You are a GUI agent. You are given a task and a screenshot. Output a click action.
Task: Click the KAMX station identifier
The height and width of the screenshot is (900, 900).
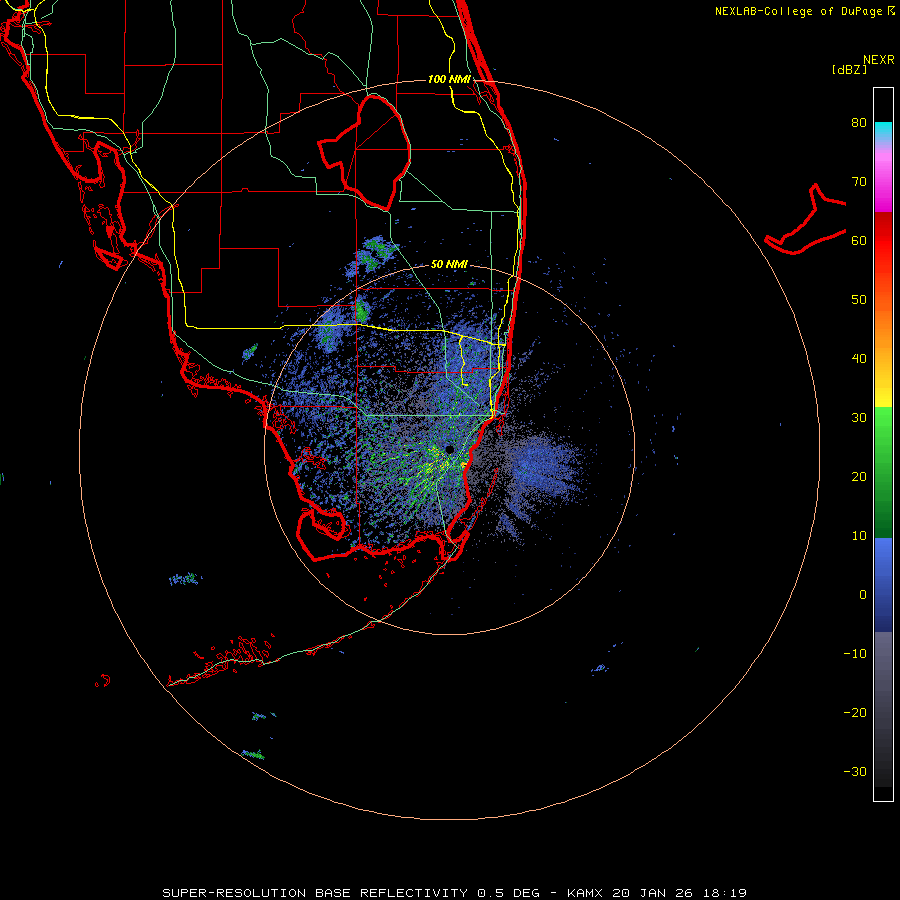pyautogui.click(x=586, y=893)
